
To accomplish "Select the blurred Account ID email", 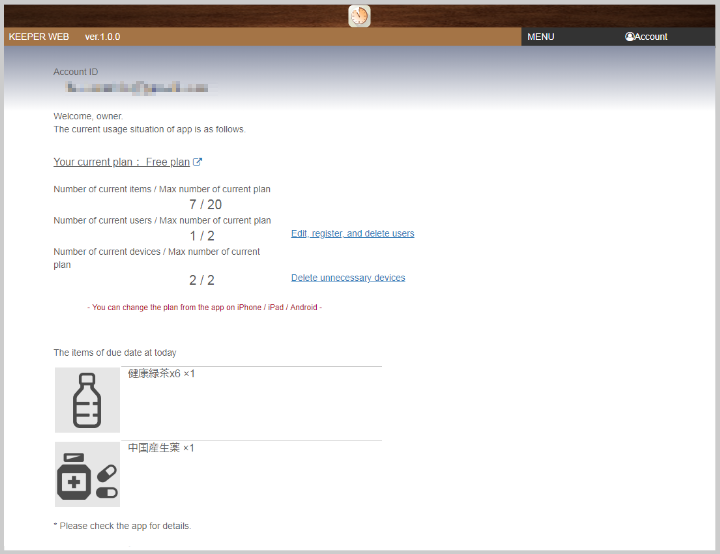I will (131, 88).
